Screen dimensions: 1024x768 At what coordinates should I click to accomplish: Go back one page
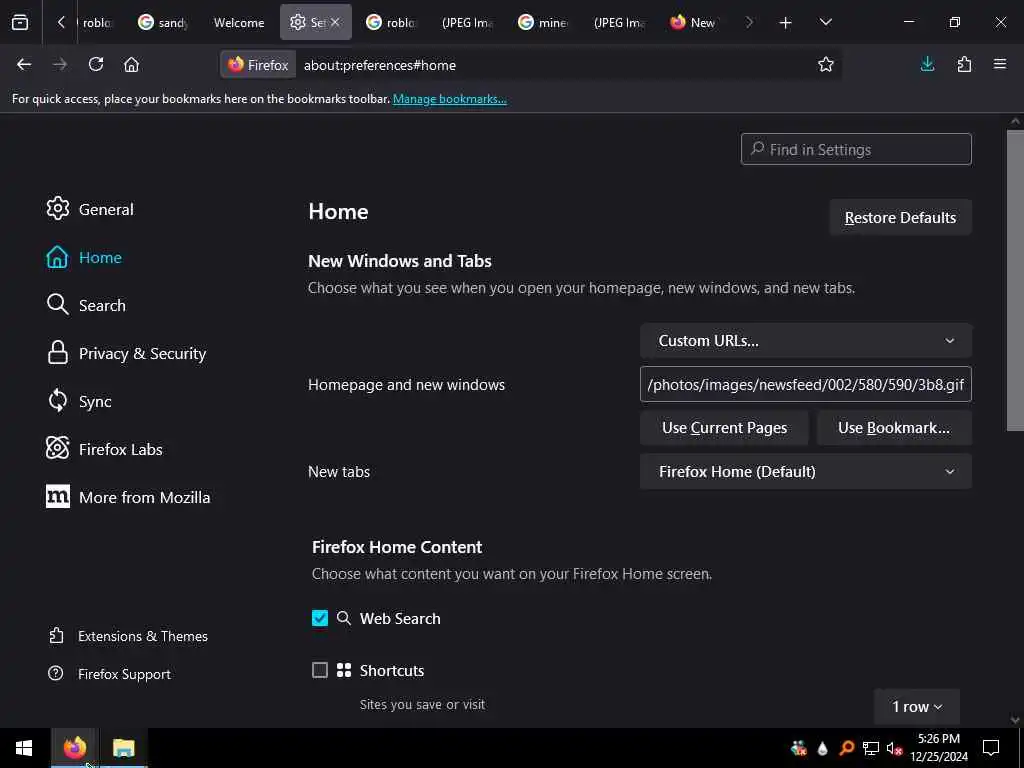[x=24, y=65]
